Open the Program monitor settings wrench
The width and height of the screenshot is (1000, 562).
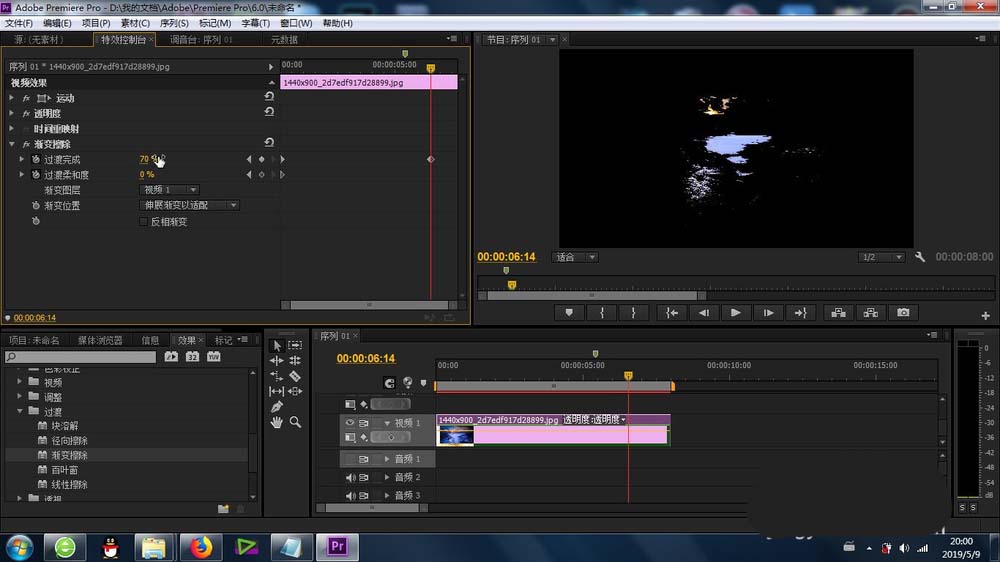(x=920, y=256)
